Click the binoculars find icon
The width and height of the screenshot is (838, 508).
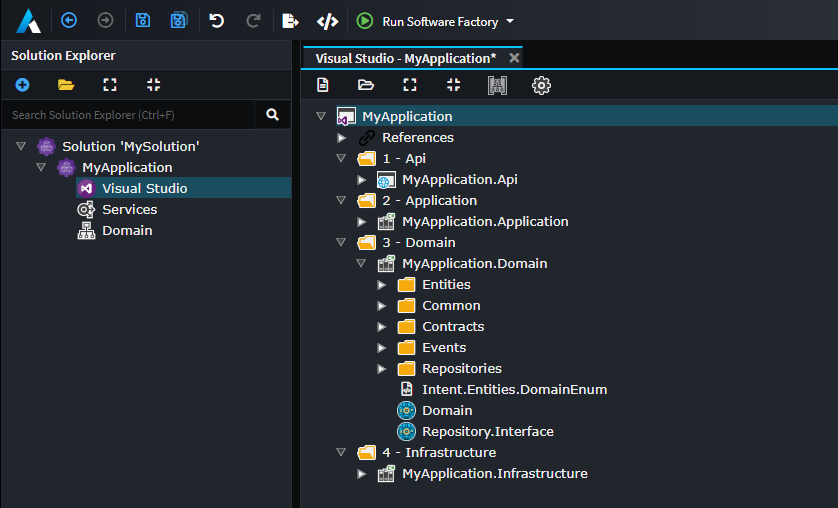(x=498, y=85)
